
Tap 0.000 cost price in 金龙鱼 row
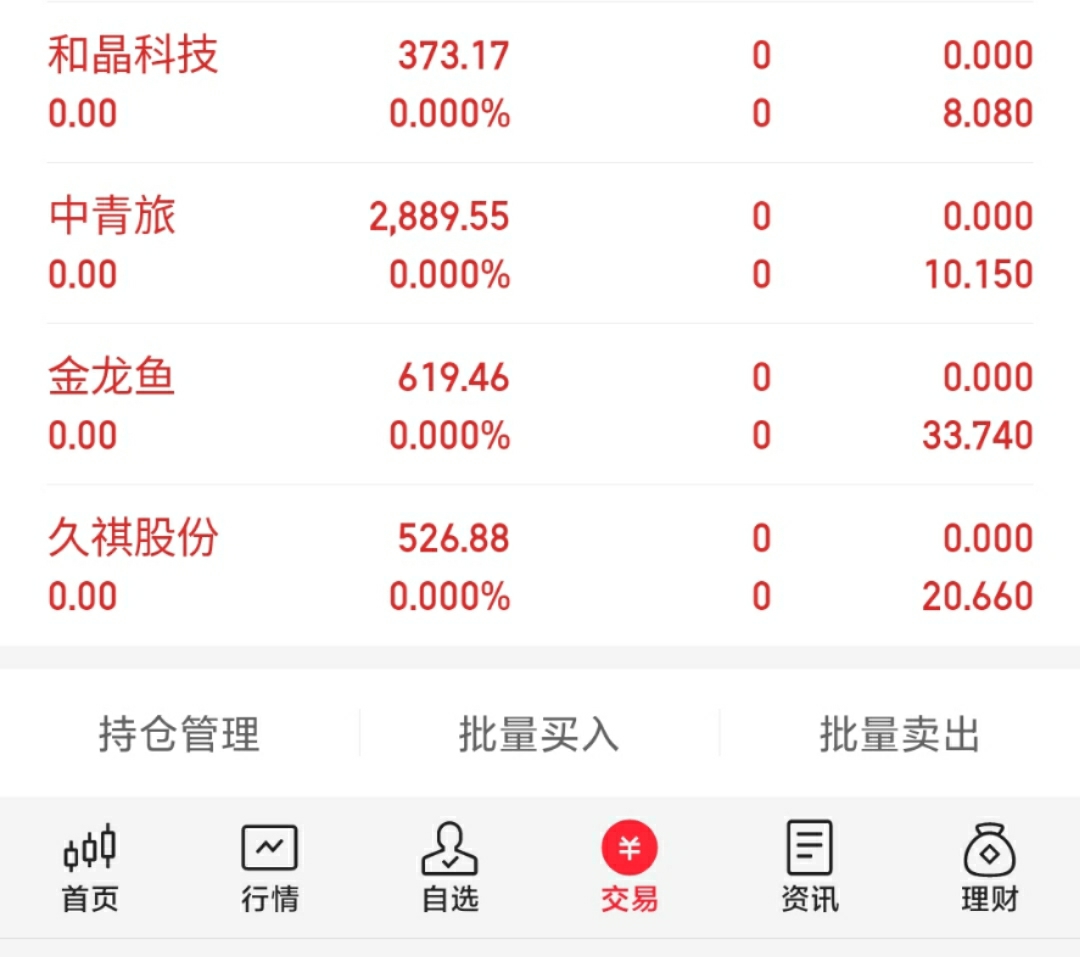click(988, 378)
